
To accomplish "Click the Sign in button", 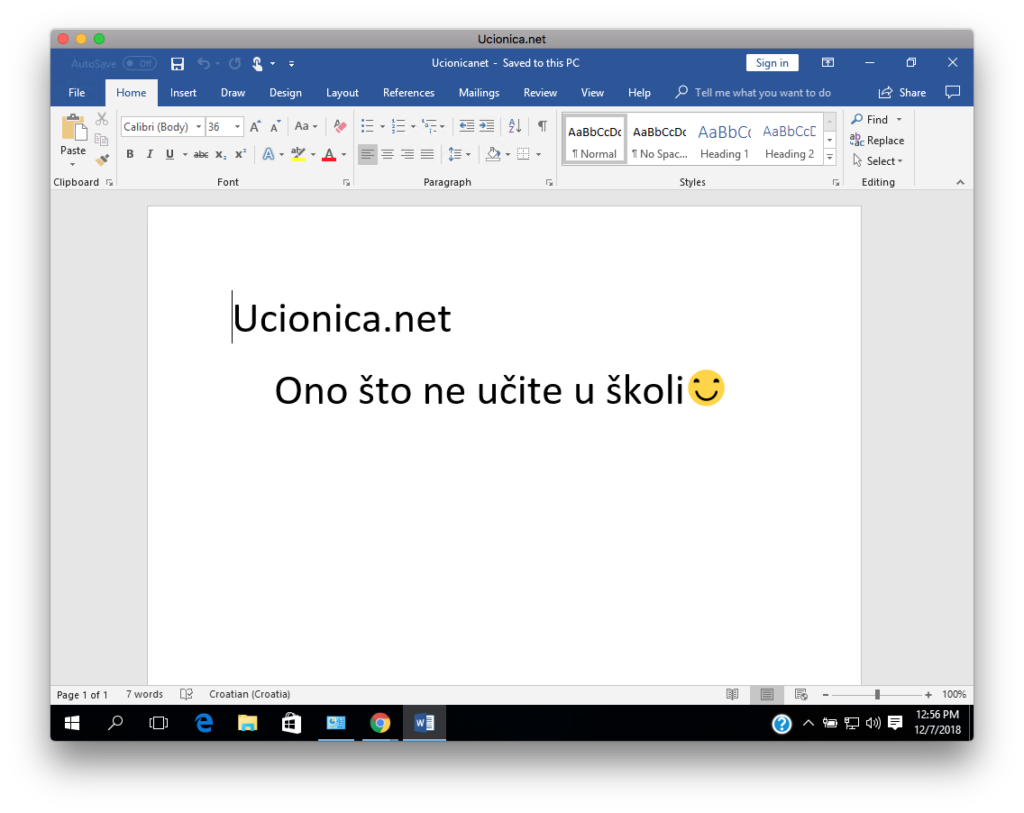I will click(x=771, y=63).
